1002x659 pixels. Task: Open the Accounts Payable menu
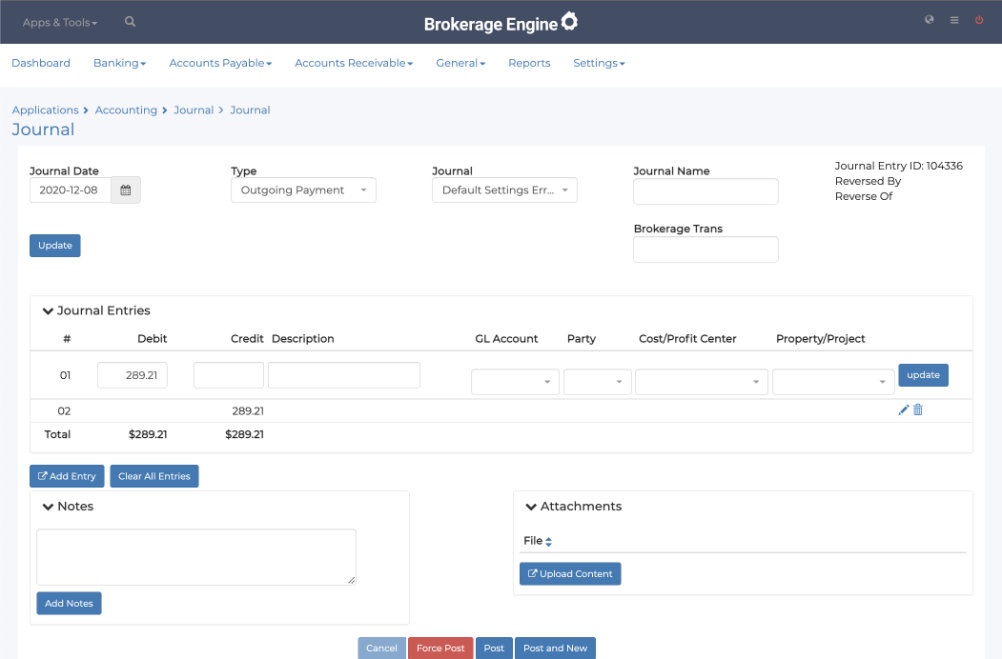220,63
